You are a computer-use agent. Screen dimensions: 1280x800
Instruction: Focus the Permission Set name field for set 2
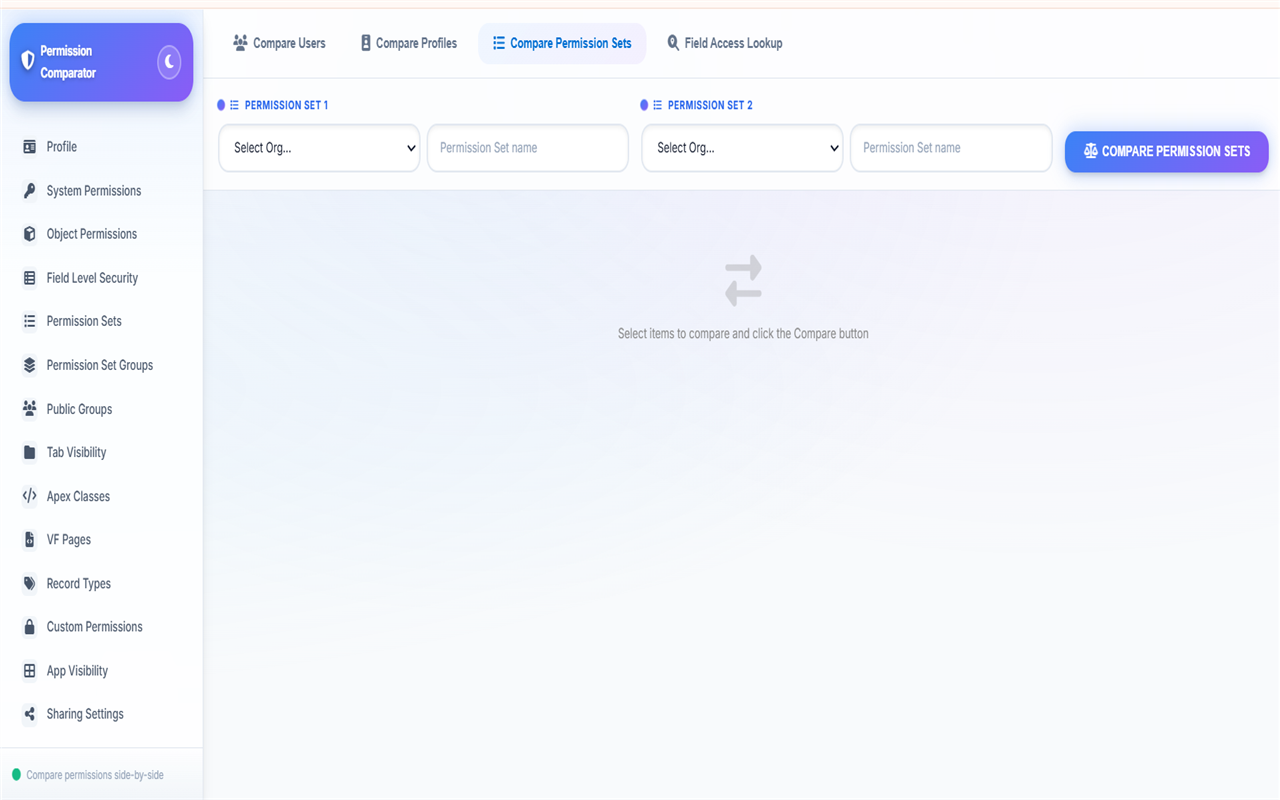pyautogui.click(x=951, y=148)
